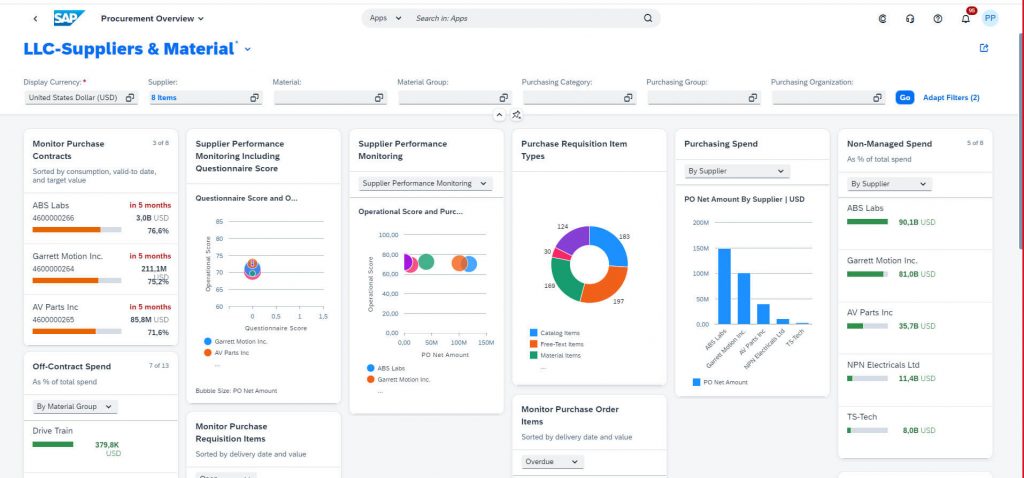This screenshot has height=478, width=1024.
Task: Expand the LLC-Suppliers & Material variant dropdown
Action: point(248,49)
